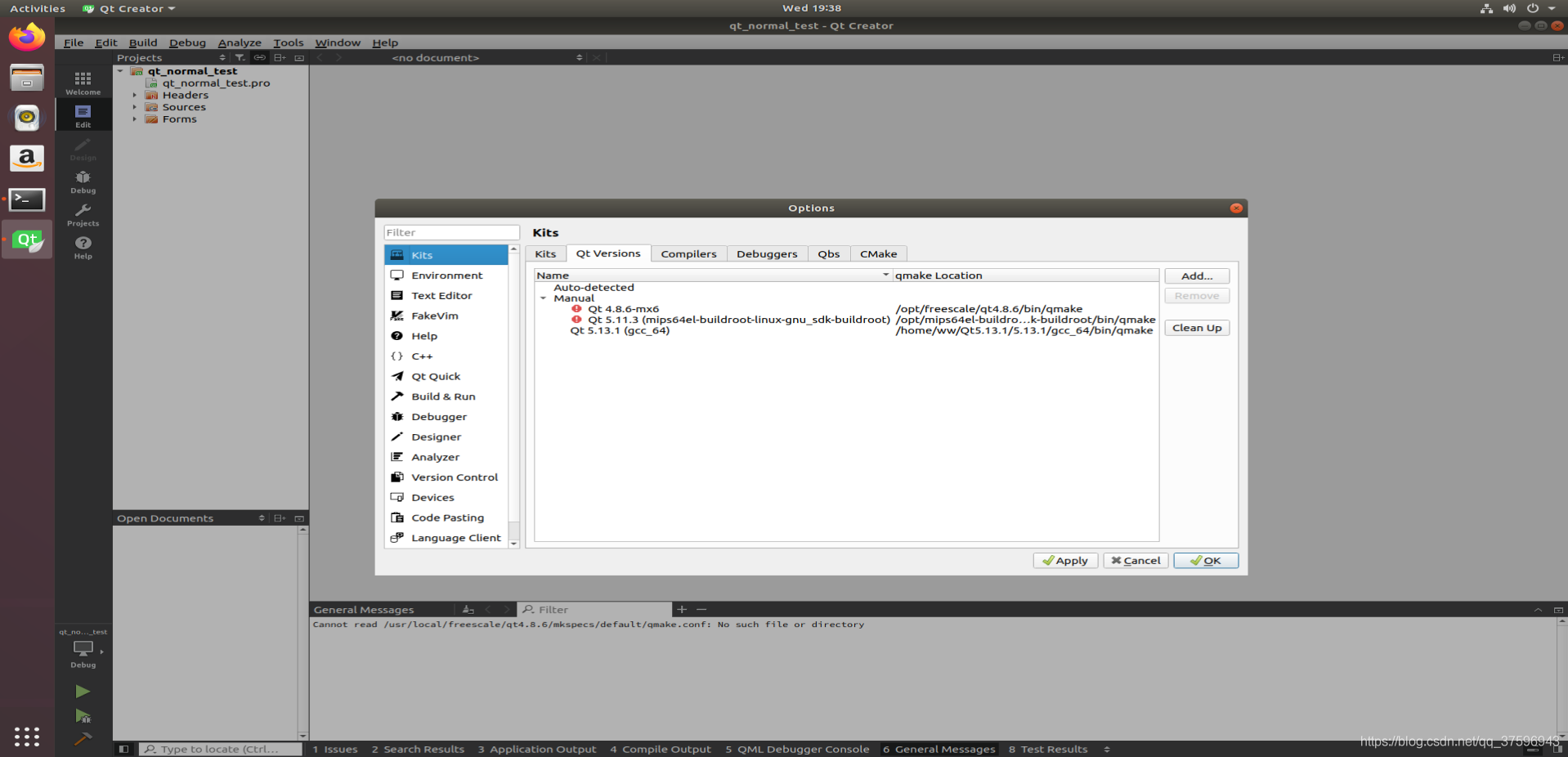Split the Projects panel
The height and width of the screenshot is (757, 1568).
point(280,57)
